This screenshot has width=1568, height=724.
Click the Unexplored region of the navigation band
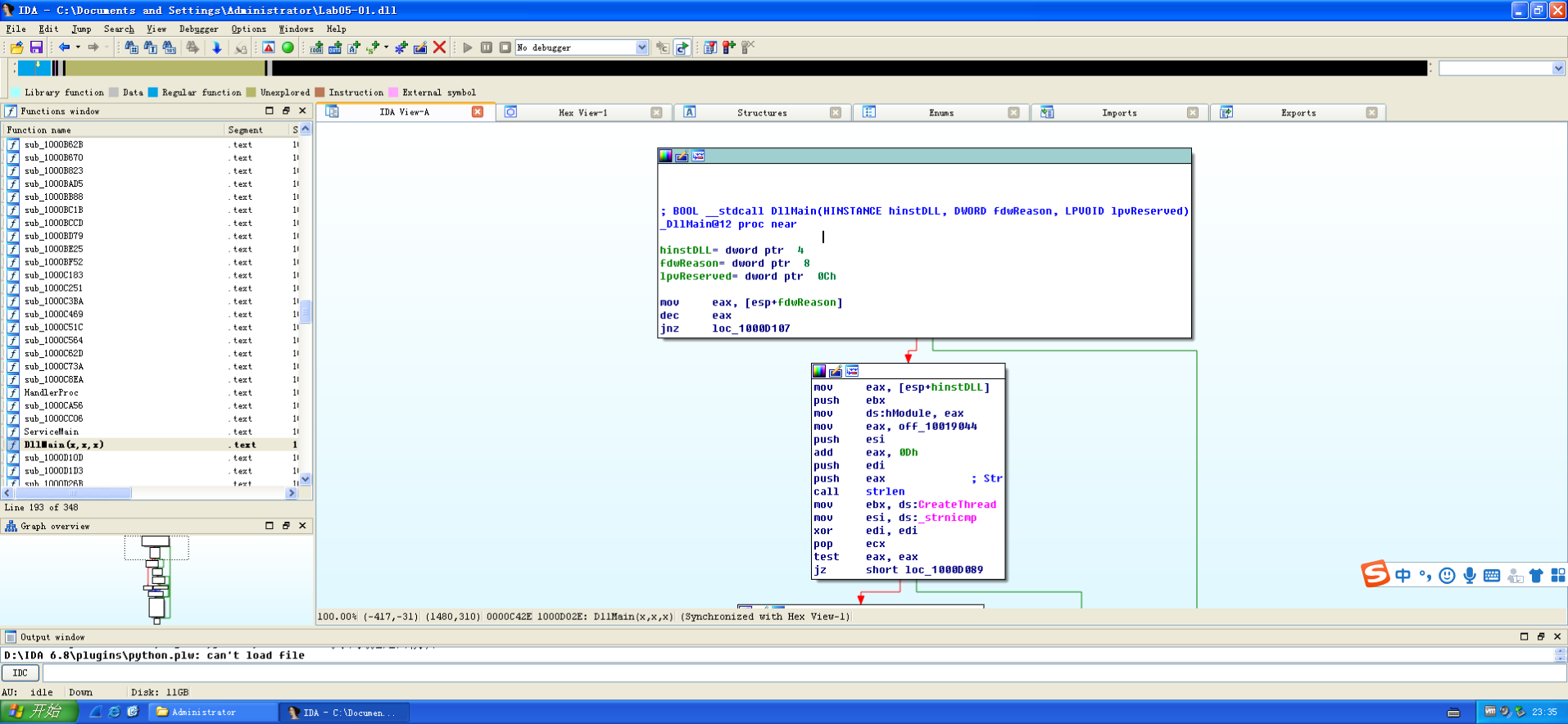[166, 69]
